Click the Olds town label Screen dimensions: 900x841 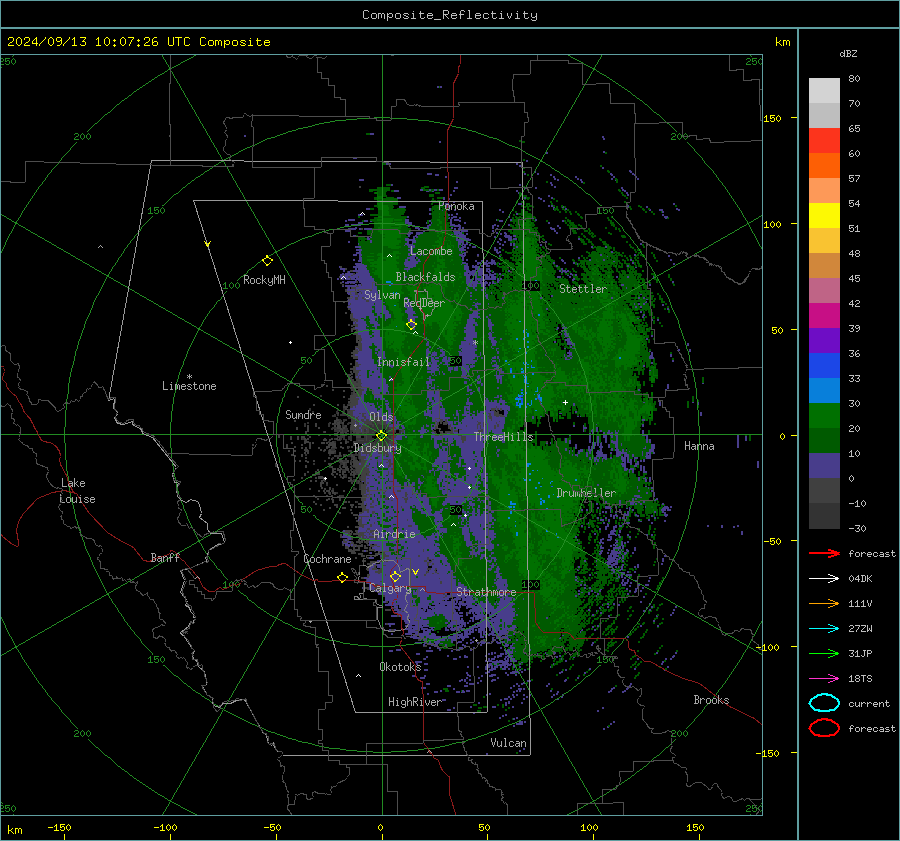point(381,417)
